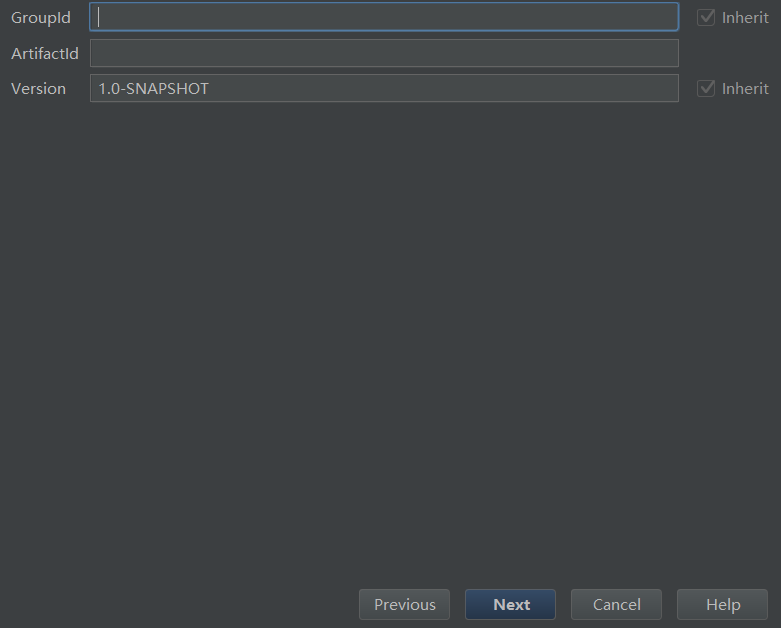781x628 pixels.
Task: Click the Previous button
Action: (x=404, y=604)
